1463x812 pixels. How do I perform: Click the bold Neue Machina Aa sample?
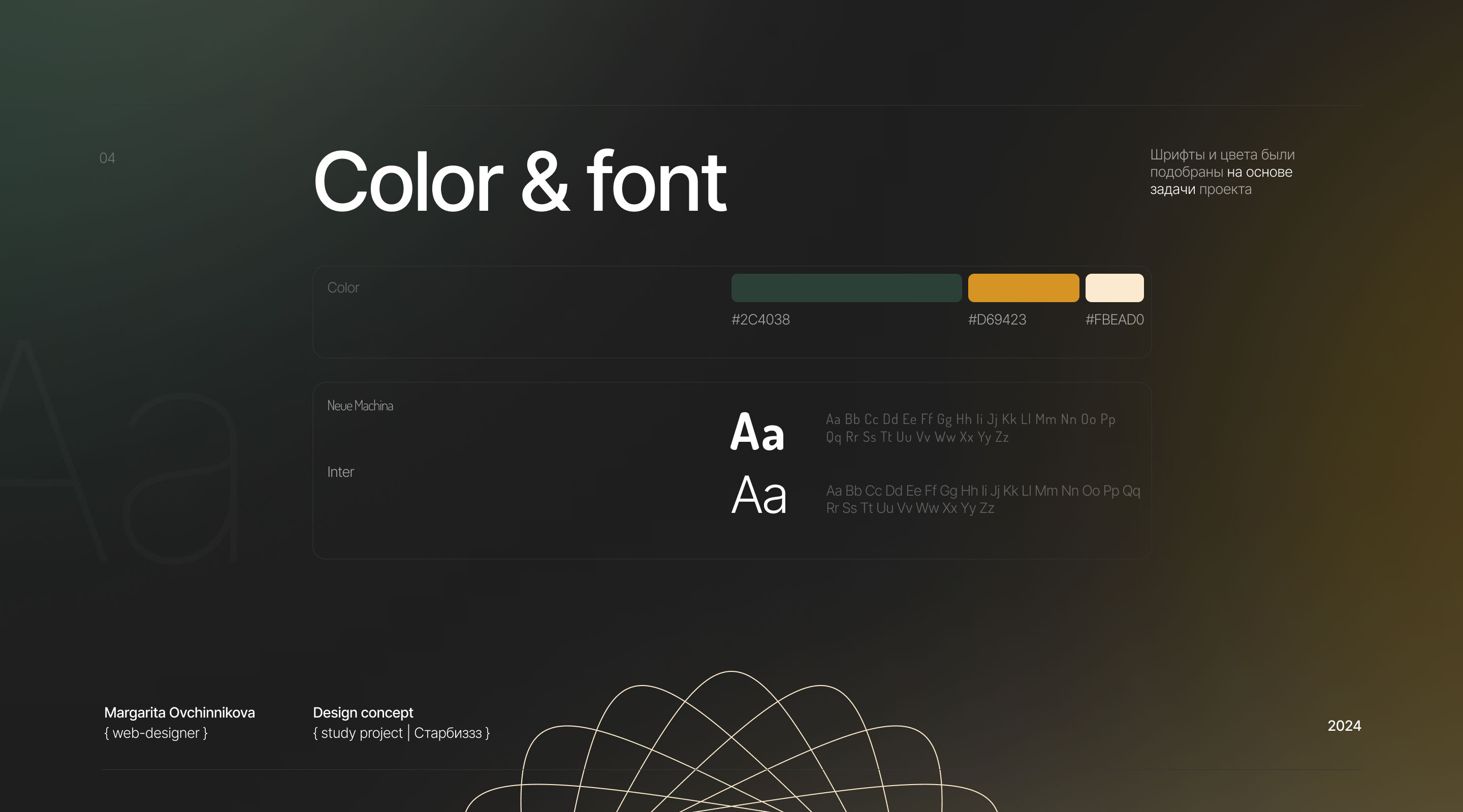(x=757, y=433)
